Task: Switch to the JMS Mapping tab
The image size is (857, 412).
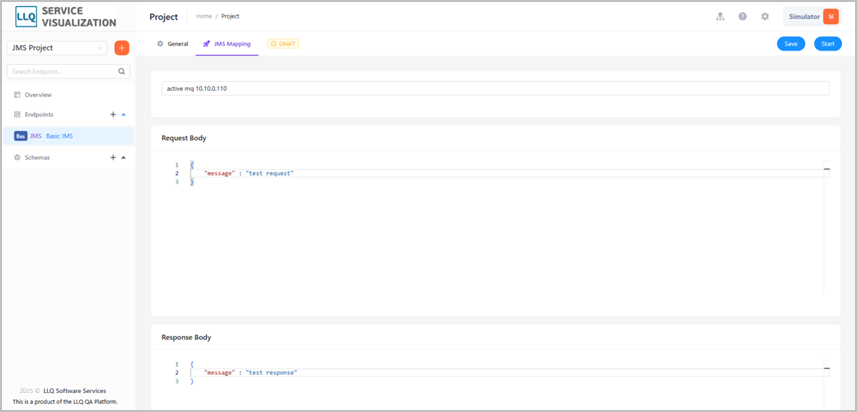Action: (227, 44)
